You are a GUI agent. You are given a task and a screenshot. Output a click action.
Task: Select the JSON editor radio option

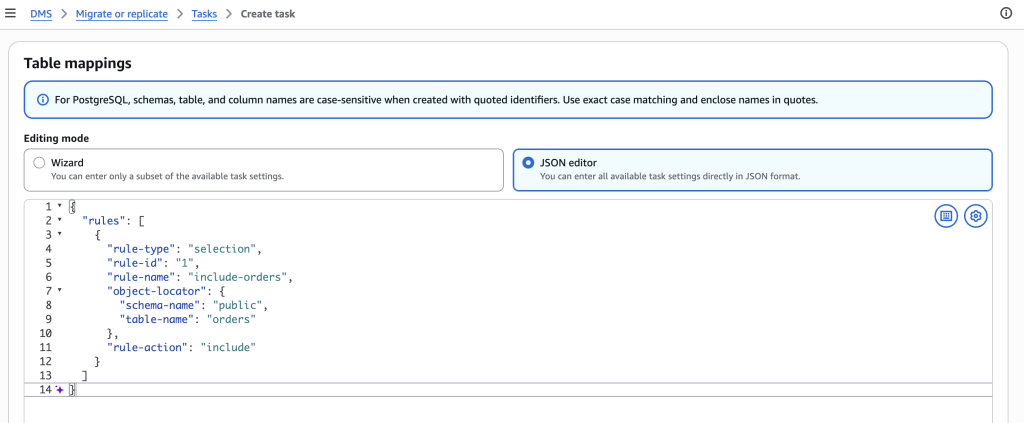(x=528, y=163)
